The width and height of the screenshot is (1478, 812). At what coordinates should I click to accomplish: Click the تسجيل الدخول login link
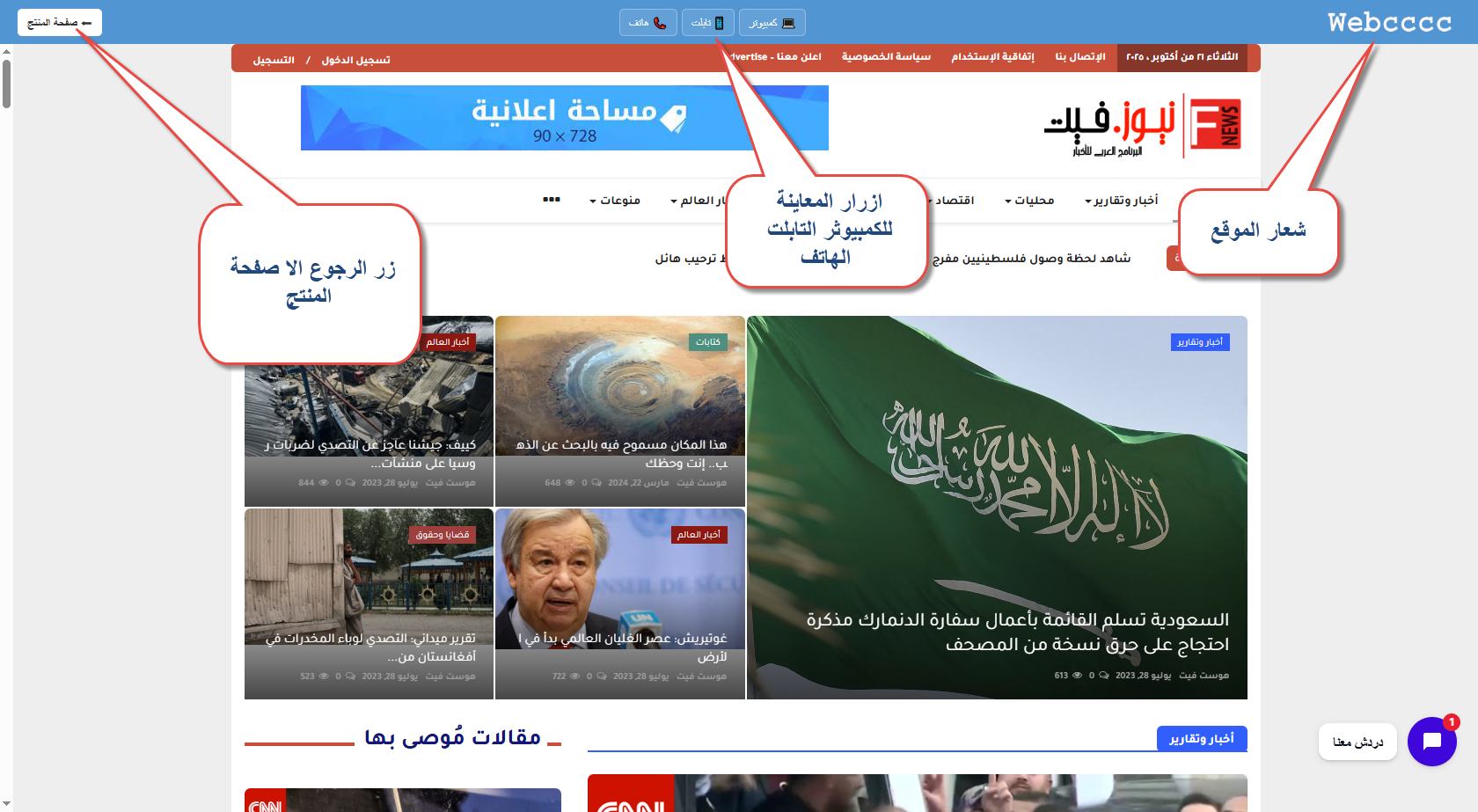(x=355, y=60)
